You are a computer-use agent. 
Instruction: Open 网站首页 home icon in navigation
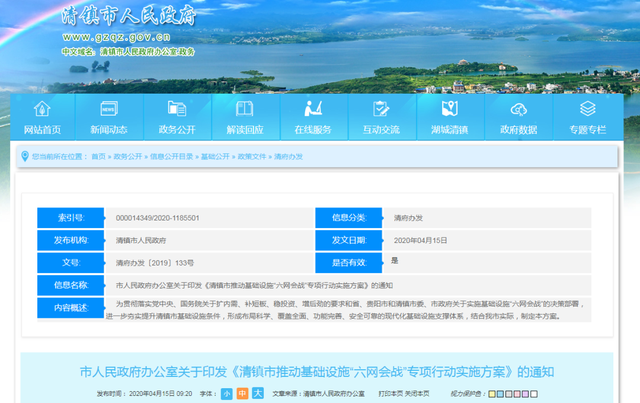[x=42, y=109]
